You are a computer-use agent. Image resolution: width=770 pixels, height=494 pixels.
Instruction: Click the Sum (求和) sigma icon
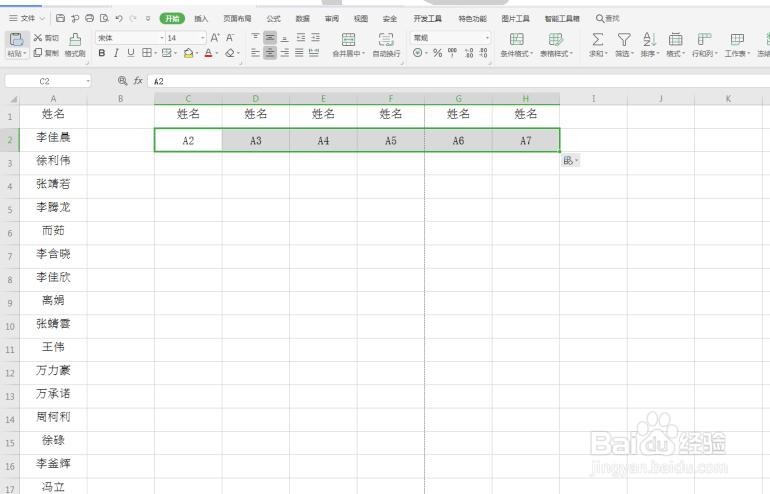coord(598,39)
